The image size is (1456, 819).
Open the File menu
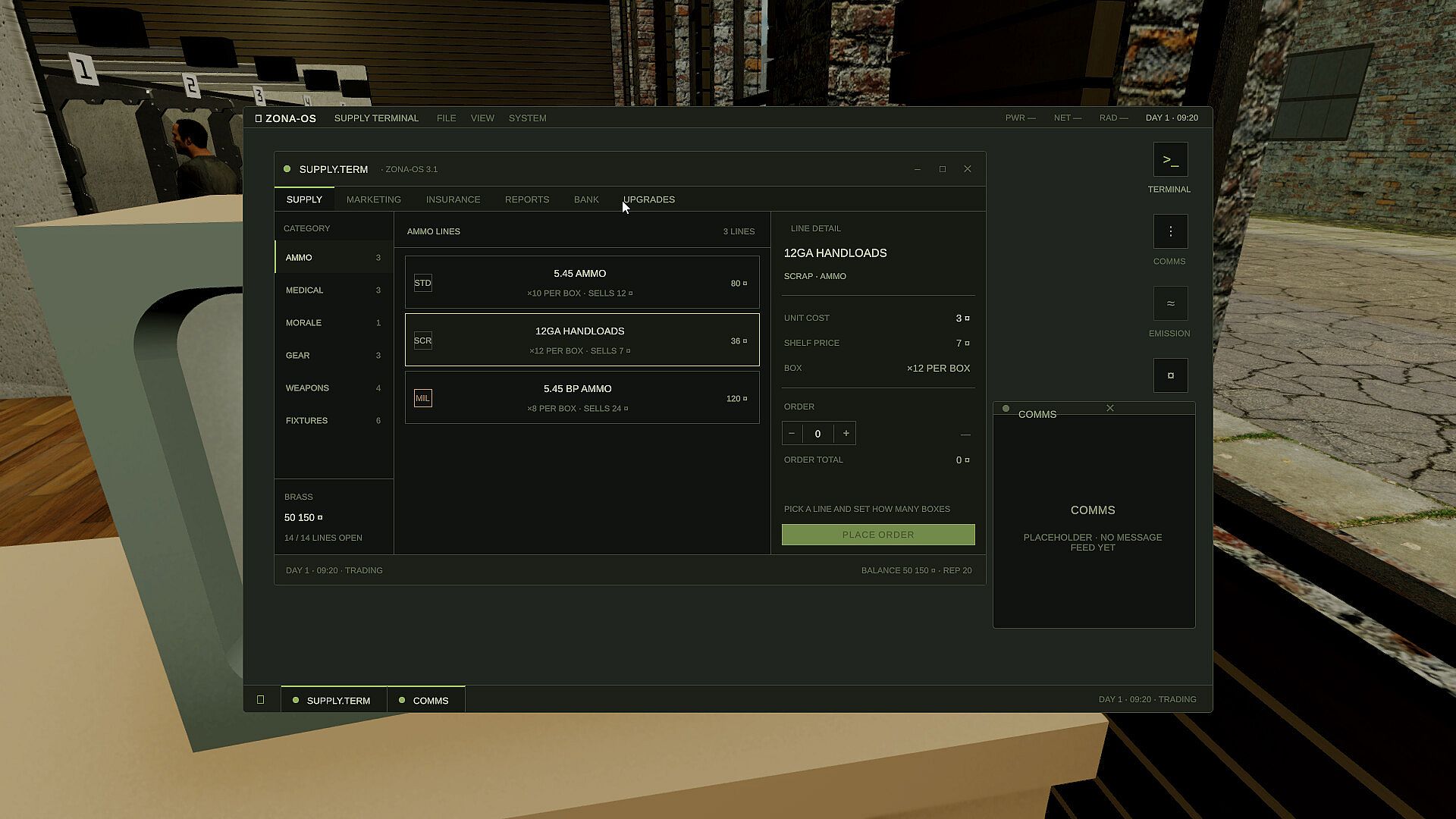tap(446, 118)
